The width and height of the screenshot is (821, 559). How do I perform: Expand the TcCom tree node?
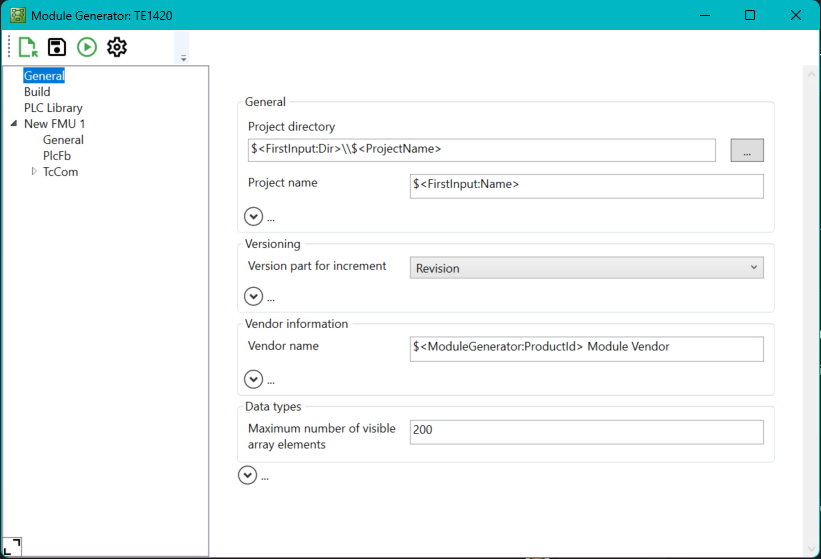click(x=34, y=172)
